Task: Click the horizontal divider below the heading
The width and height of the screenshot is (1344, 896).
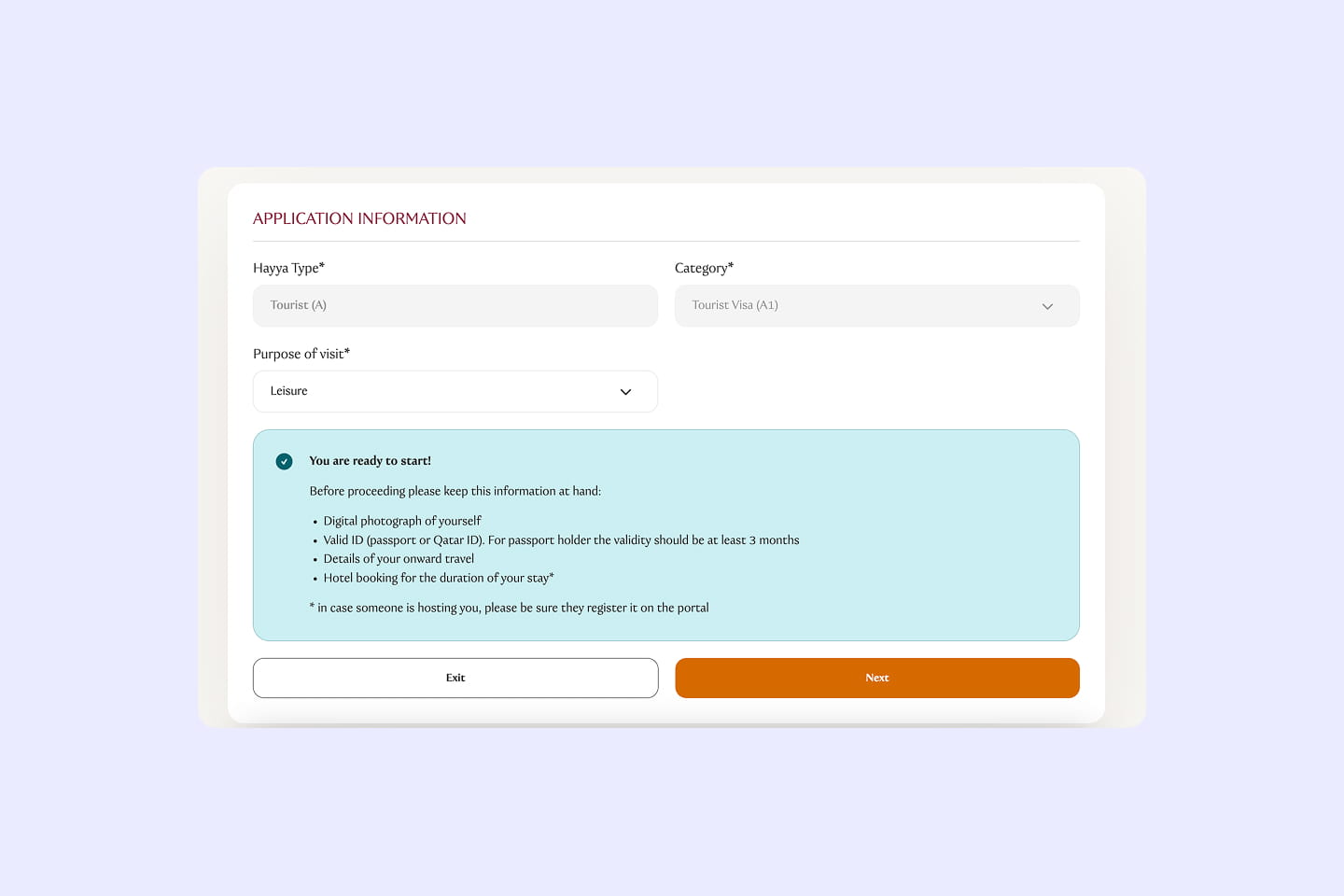Action: click(x=665, y=242)
